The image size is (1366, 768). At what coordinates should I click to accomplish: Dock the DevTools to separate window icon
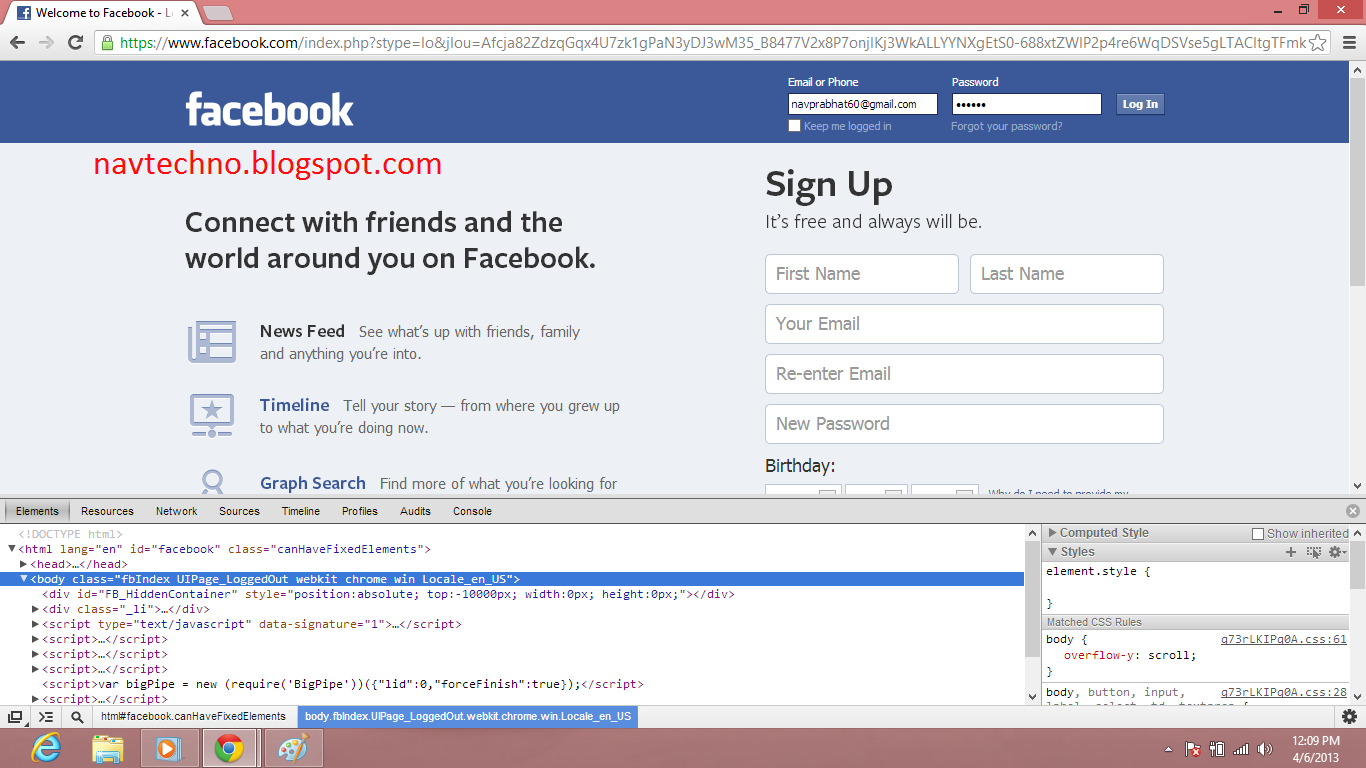[x=15, y=717]
